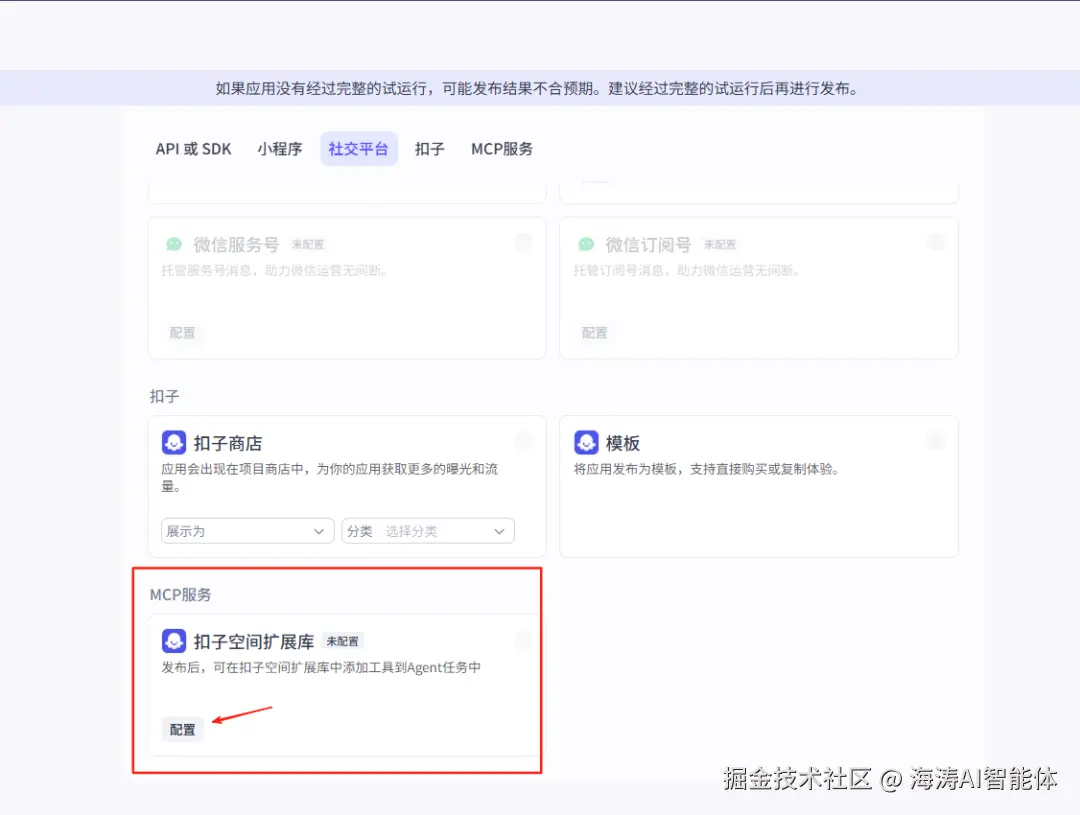Click 配置 under 微信订阅号
The width and height of the screenshot is (1080, 815).
(594, 333)
